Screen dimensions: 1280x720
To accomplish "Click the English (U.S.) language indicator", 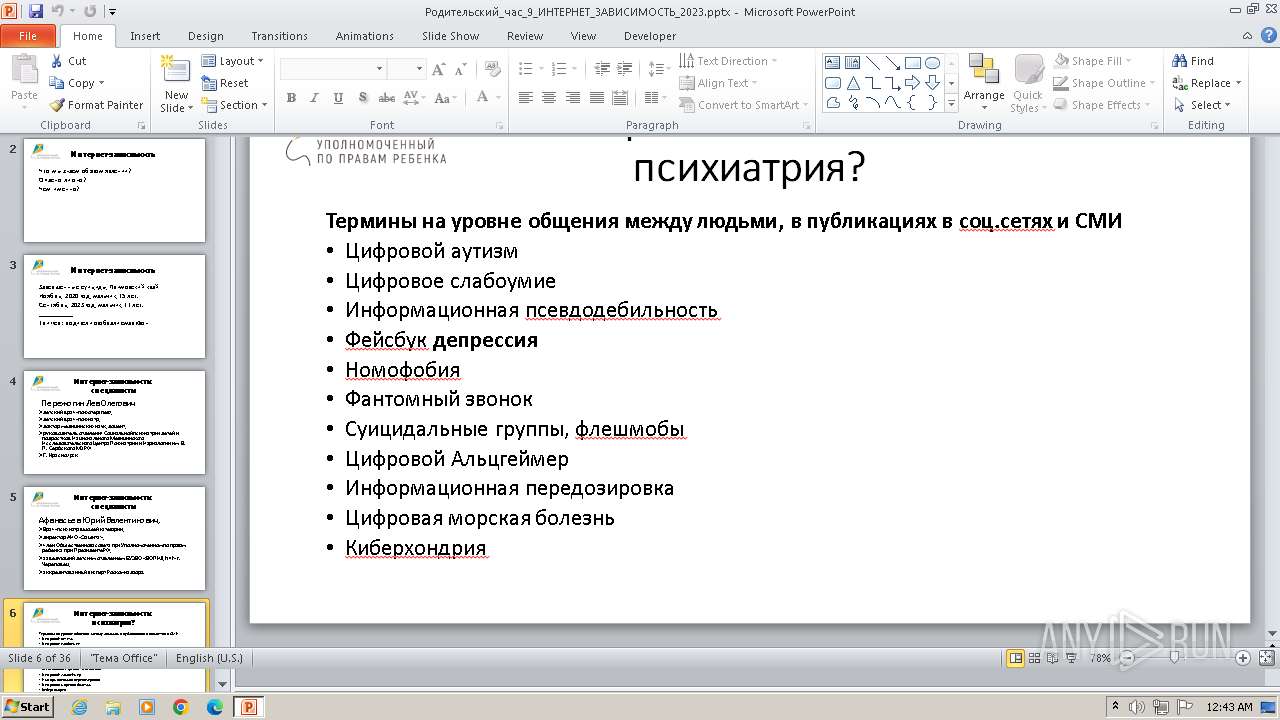I will click(x=209, y=658).
